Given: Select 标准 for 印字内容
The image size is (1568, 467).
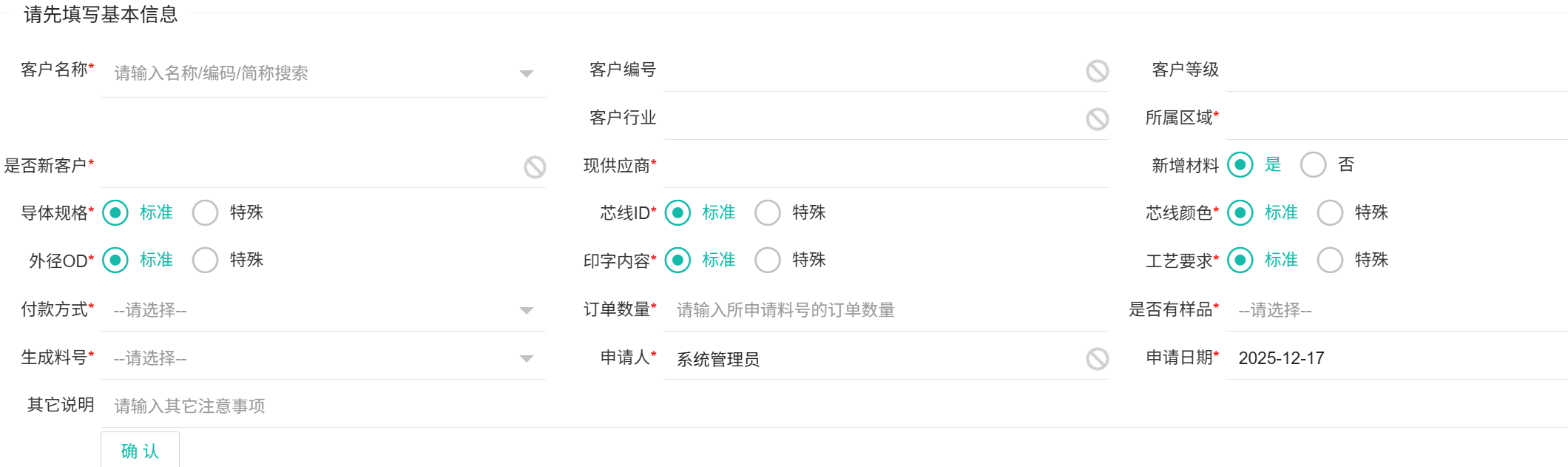Looking at the screenshot, I should [x=677, y=261].
